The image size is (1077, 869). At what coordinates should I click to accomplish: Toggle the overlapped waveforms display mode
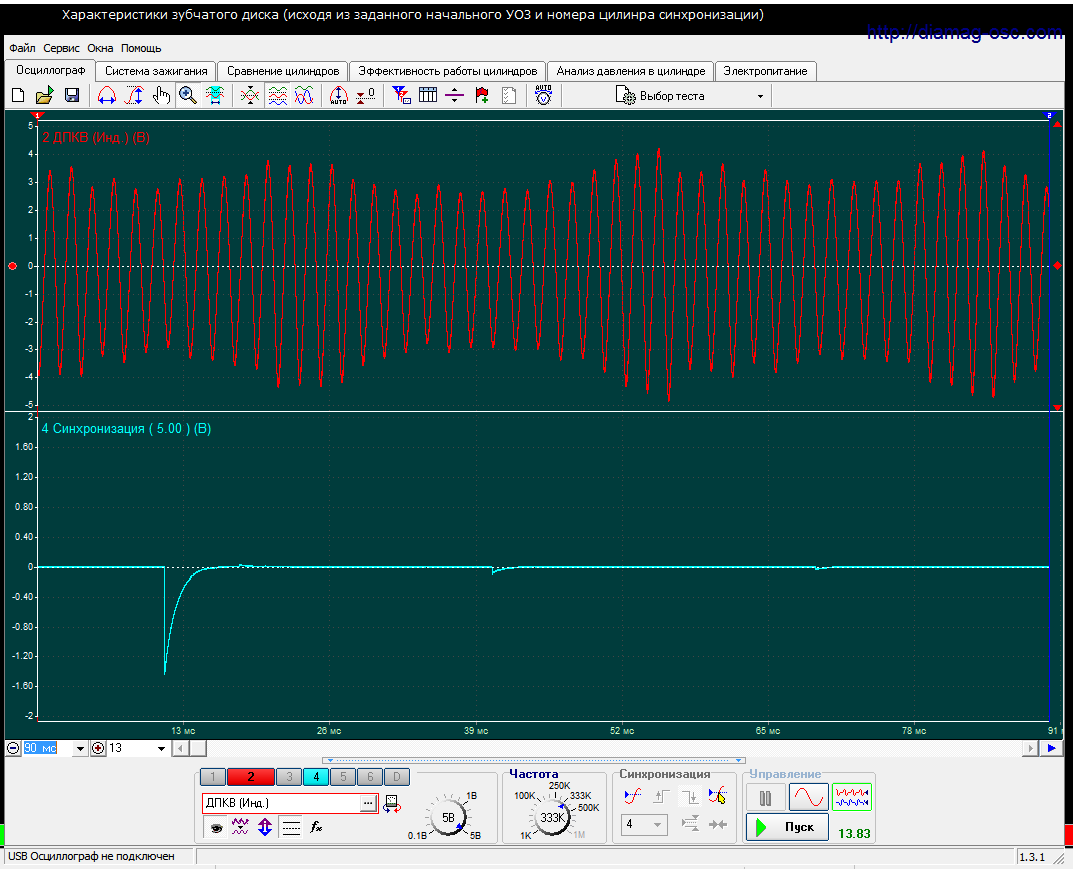point(304,95)
